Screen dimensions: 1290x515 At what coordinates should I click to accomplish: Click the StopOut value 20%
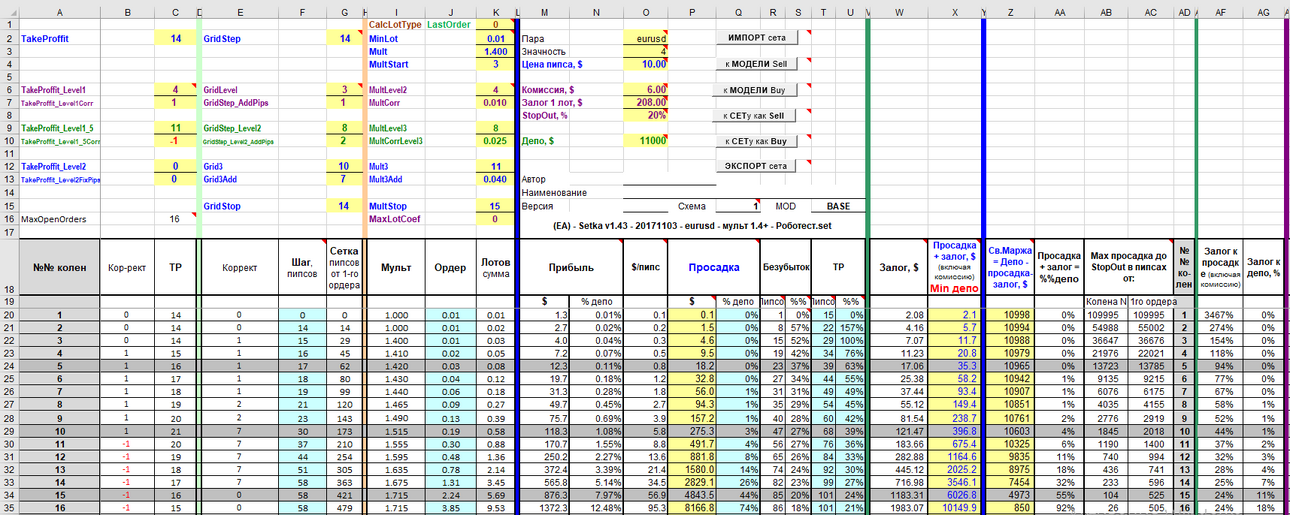point(645,115)
